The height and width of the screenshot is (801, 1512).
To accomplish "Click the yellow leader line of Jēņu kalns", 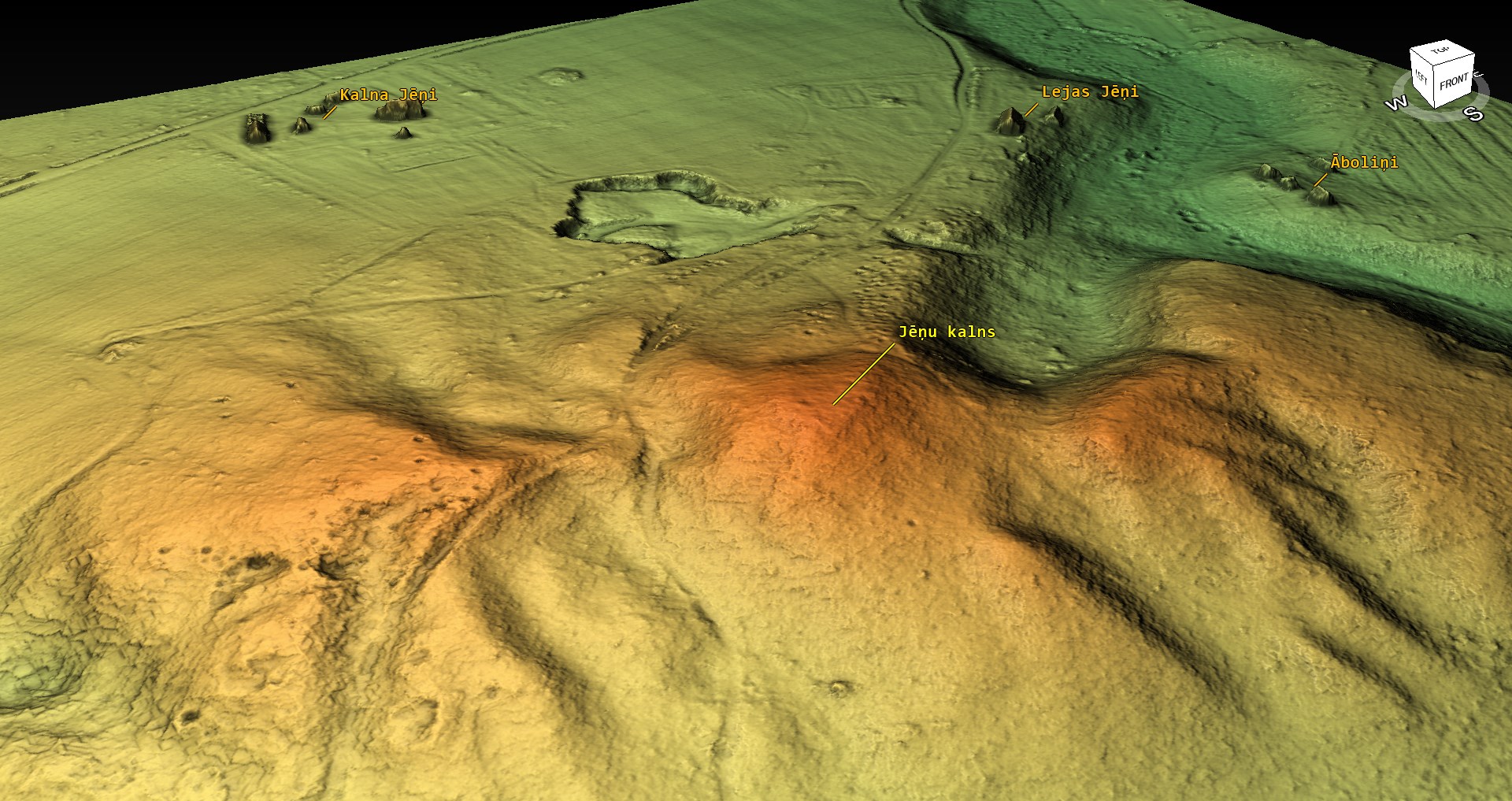I will point(864,374).
